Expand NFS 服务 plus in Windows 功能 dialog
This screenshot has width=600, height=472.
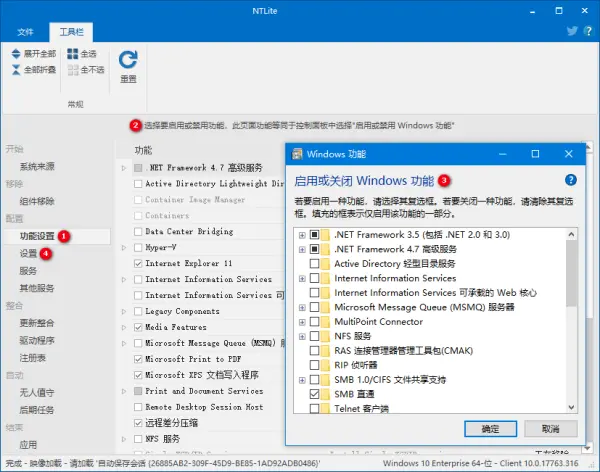click(x=302, y=336)
